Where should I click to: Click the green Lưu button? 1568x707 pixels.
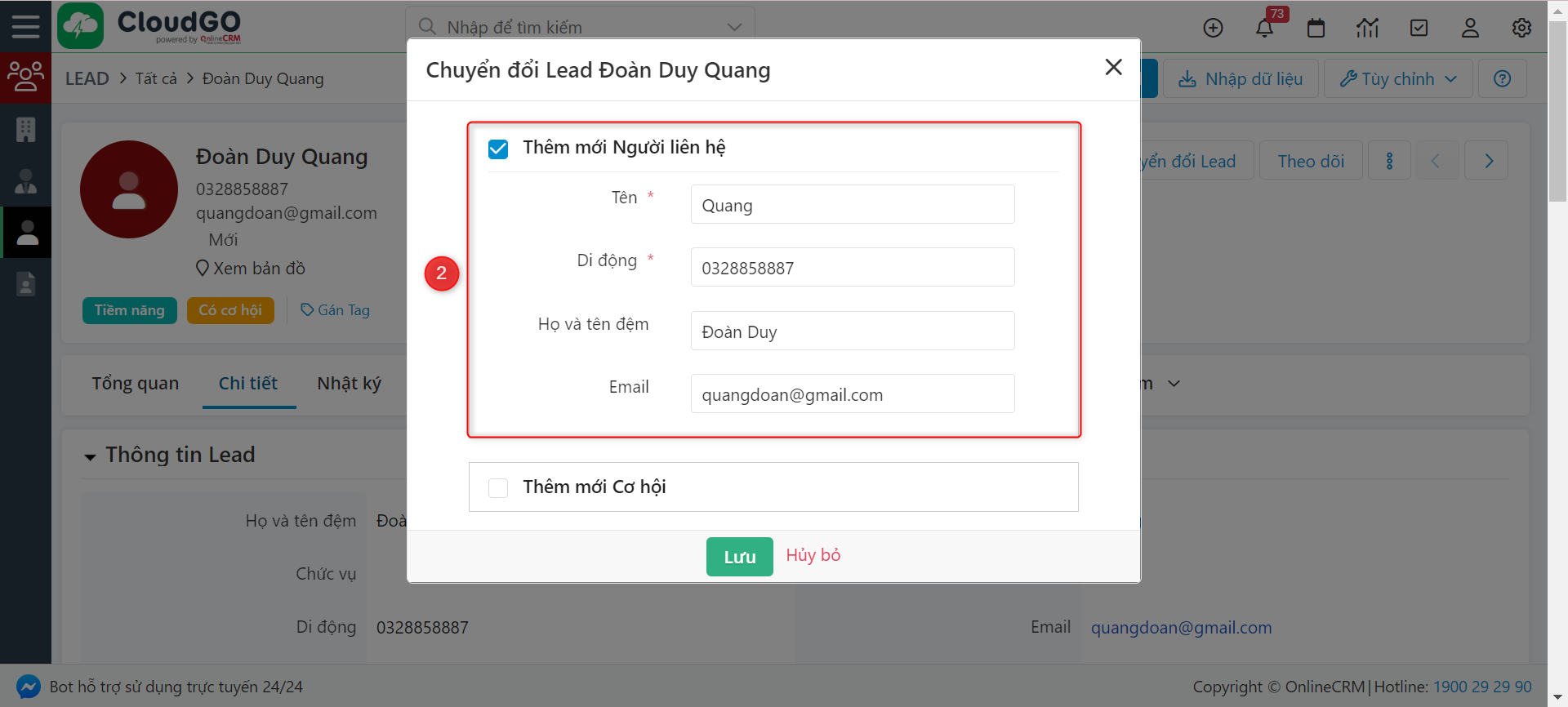[x=739, y=557]
